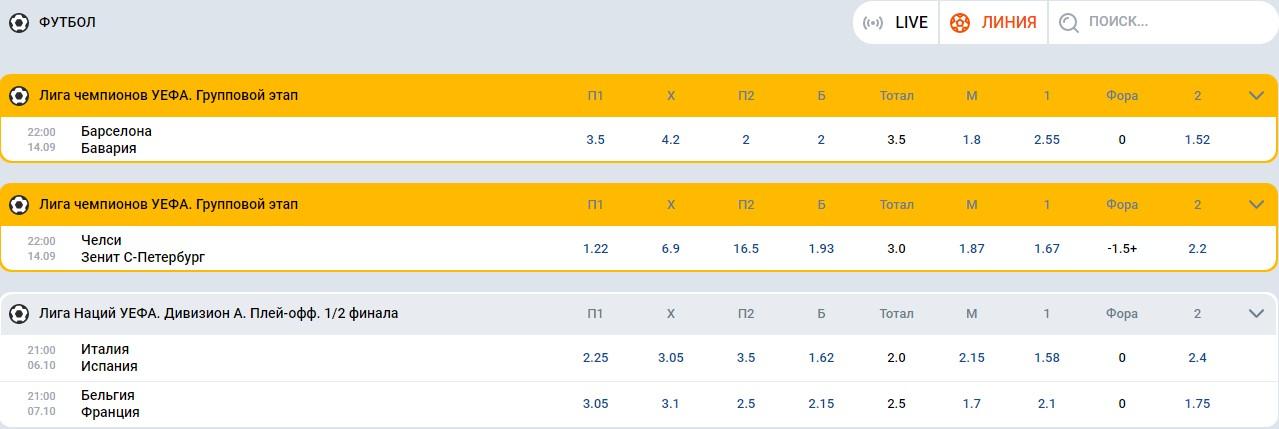Viewport: 1279px width, 429px height.
Task: Switch to the ЛИНИЯ tab
Action: pos(994,22)
